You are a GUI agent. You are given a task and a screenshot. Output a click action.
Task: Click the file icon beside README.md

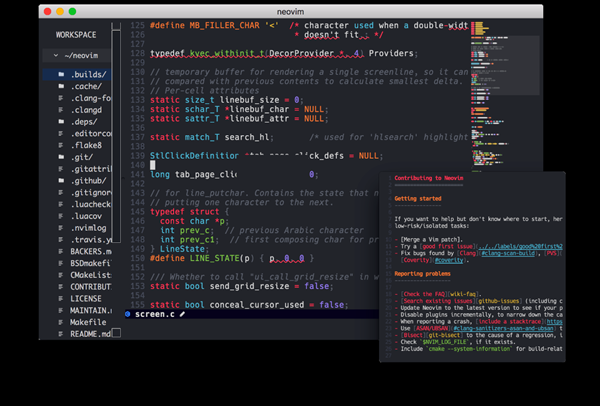tap(61, 334)
